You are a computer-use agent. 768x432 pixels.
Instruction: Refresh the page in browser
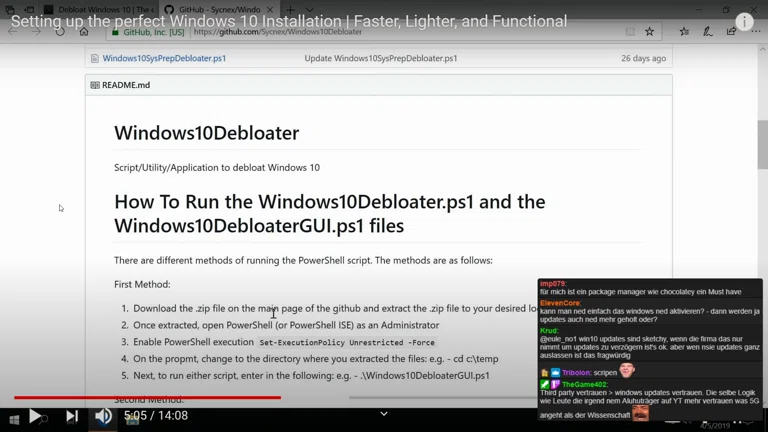click(x=60, y=32)
